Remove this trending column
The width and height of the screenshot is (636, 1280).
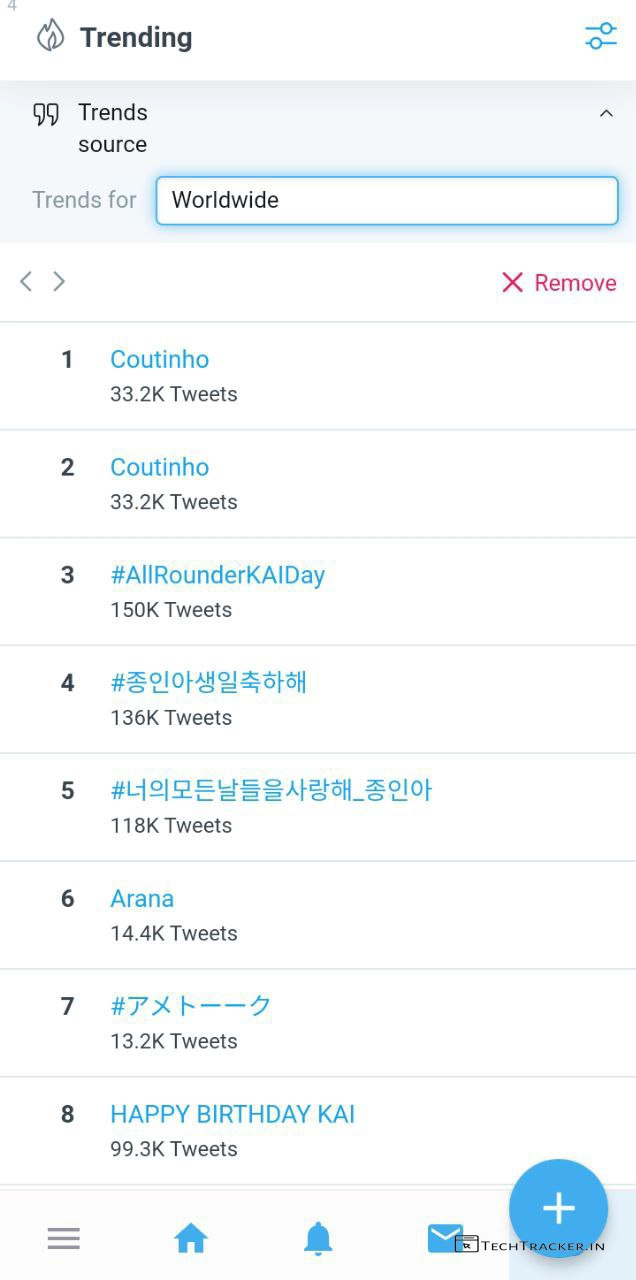point(558,283)
